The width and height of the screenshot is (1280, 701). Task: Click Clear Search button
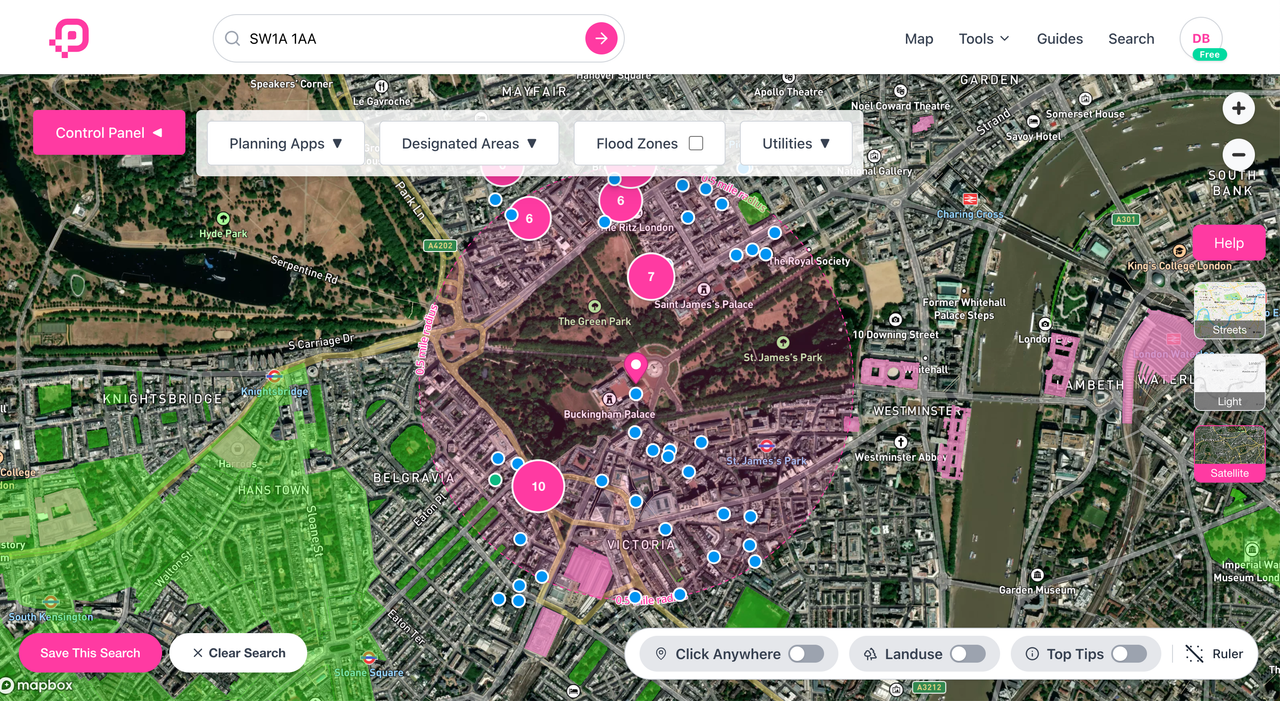tap(238, 653)
